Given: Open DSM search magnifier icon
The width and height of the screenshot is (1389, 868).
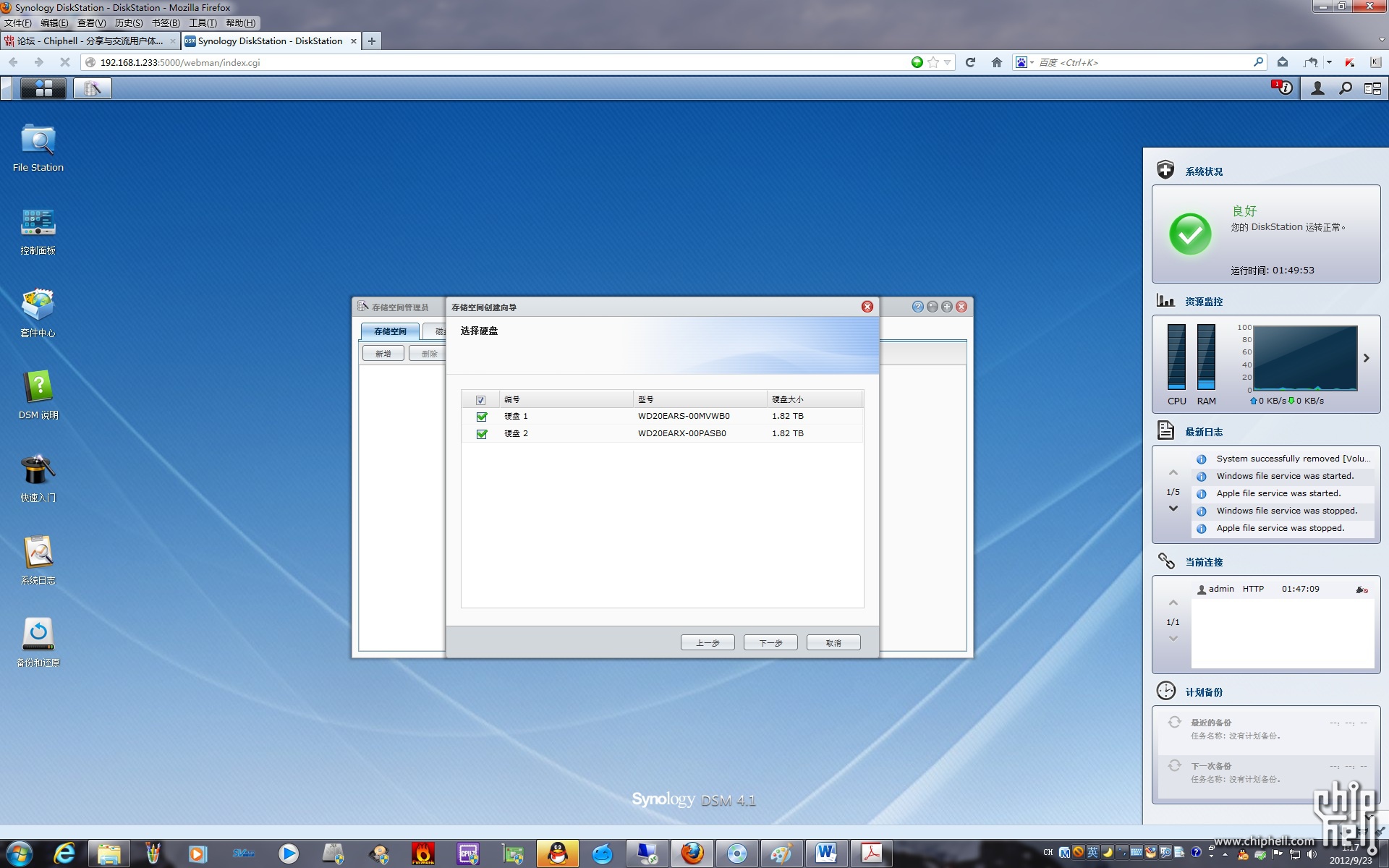Looking at the screenshot, I should pos(1345,88).
